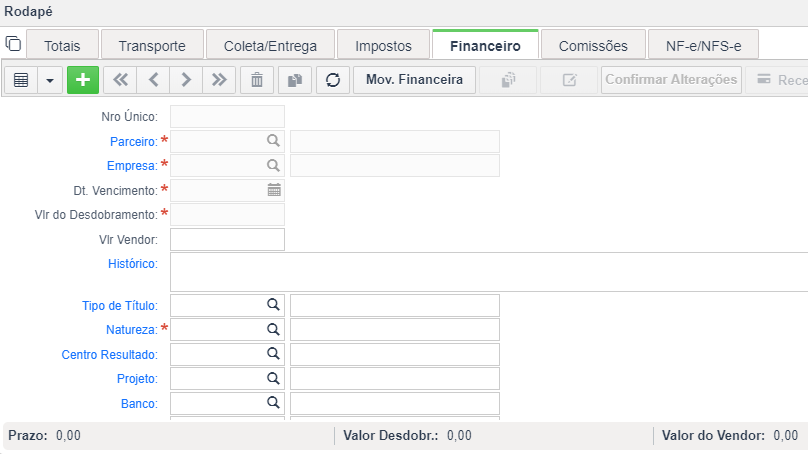Screen dimensions: 808x454
Task: Click the duplicate record icon
Action: (295, 80)
